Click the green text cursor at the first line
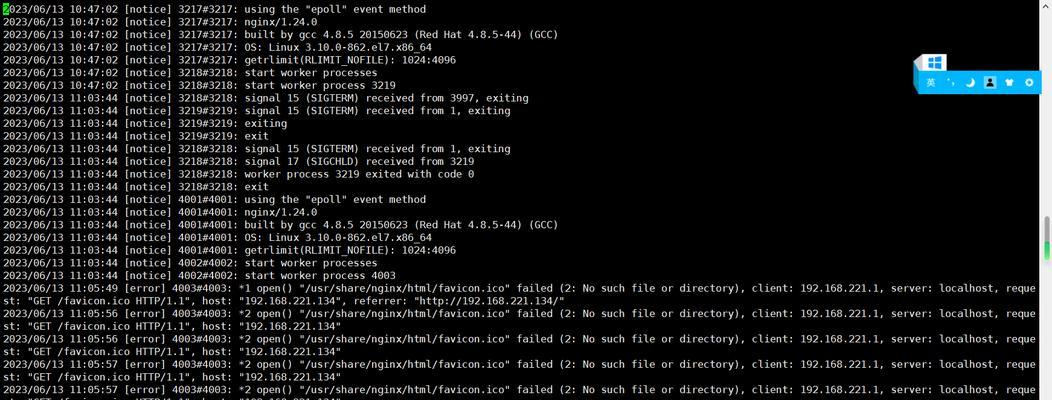1052x400 pixels. pos(6,9)
